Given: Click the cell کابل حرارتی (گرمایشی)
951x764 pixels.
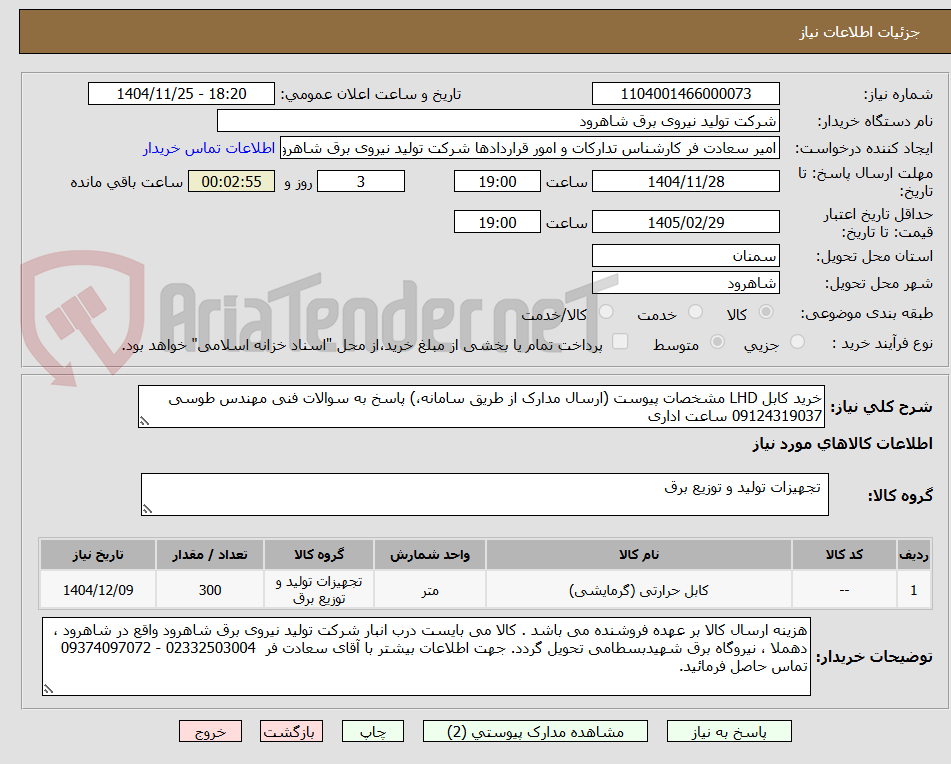Looking at the screenshot, I should click(x=639, y=590).
